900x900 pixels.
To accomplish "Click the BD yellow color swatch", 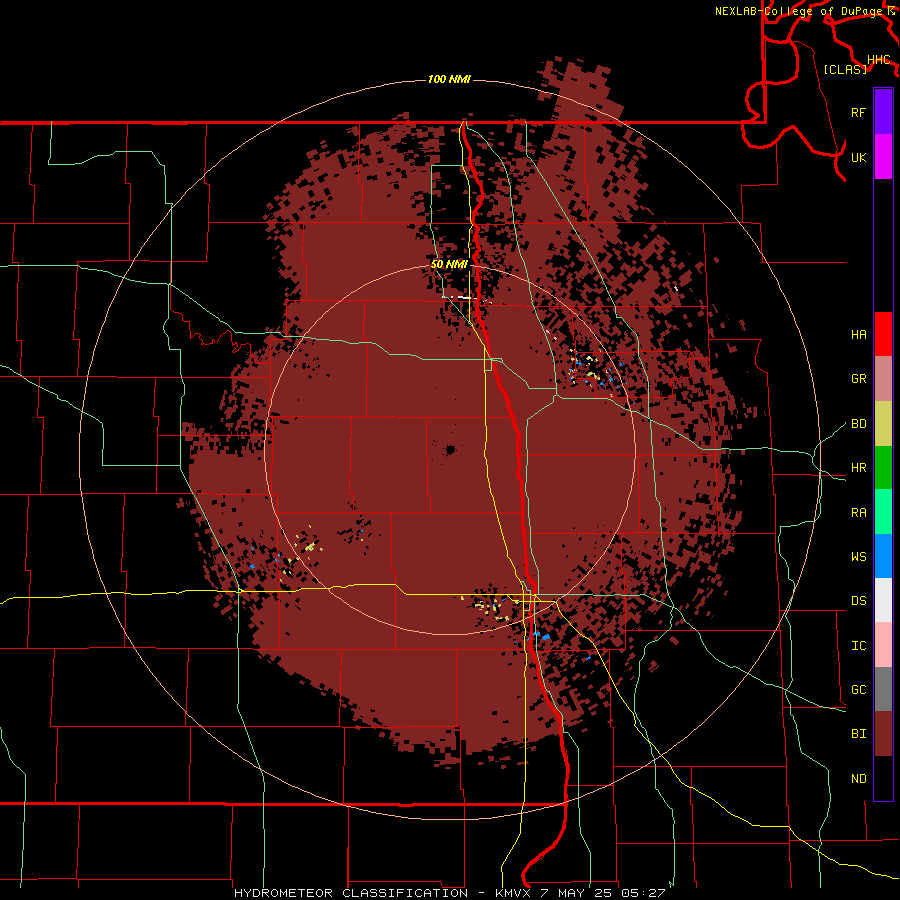I will (883, 424).
